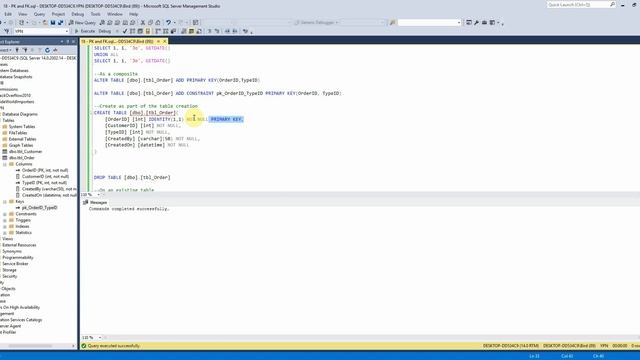640x360 pixels.
Task: Collapse the CREATE TABLE code block outline
Action: click(x=91, y=113)
